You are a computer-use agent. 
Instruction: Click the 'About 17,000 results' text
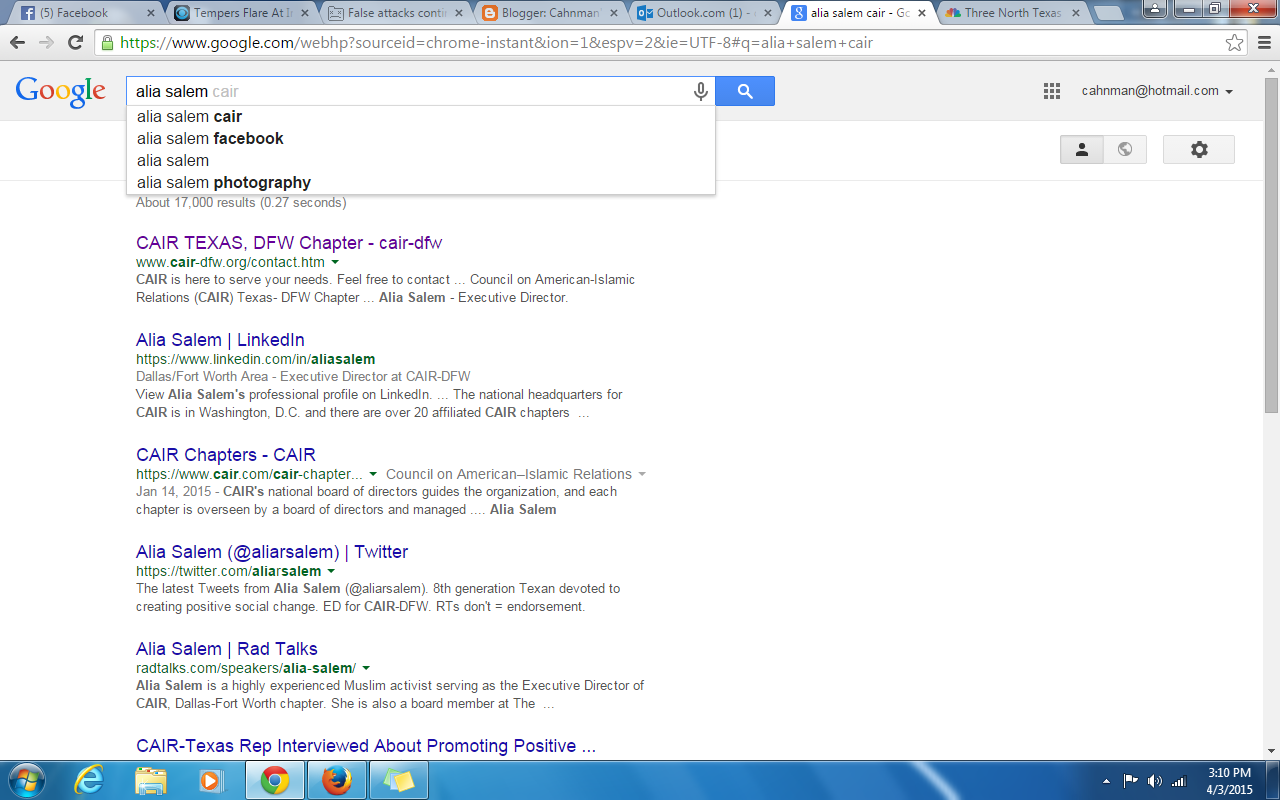[241, 202]
